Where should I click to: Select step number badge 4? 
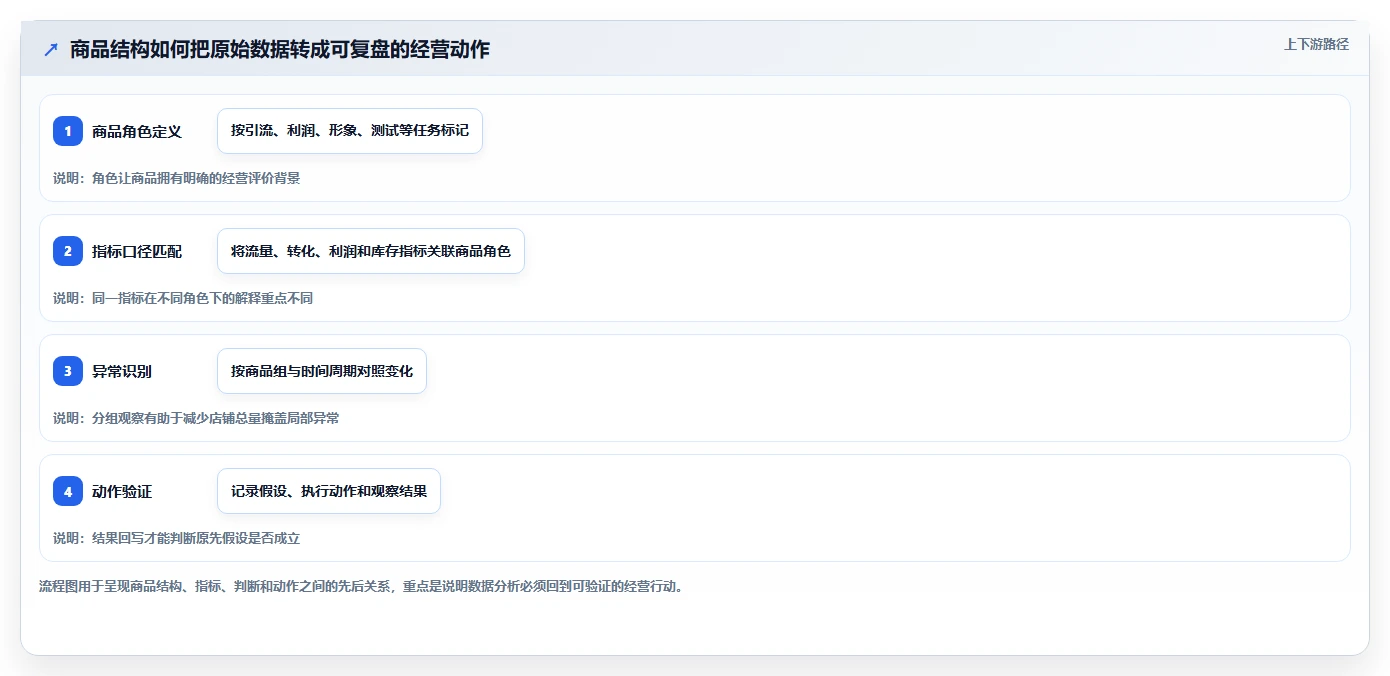pos(68,491)
